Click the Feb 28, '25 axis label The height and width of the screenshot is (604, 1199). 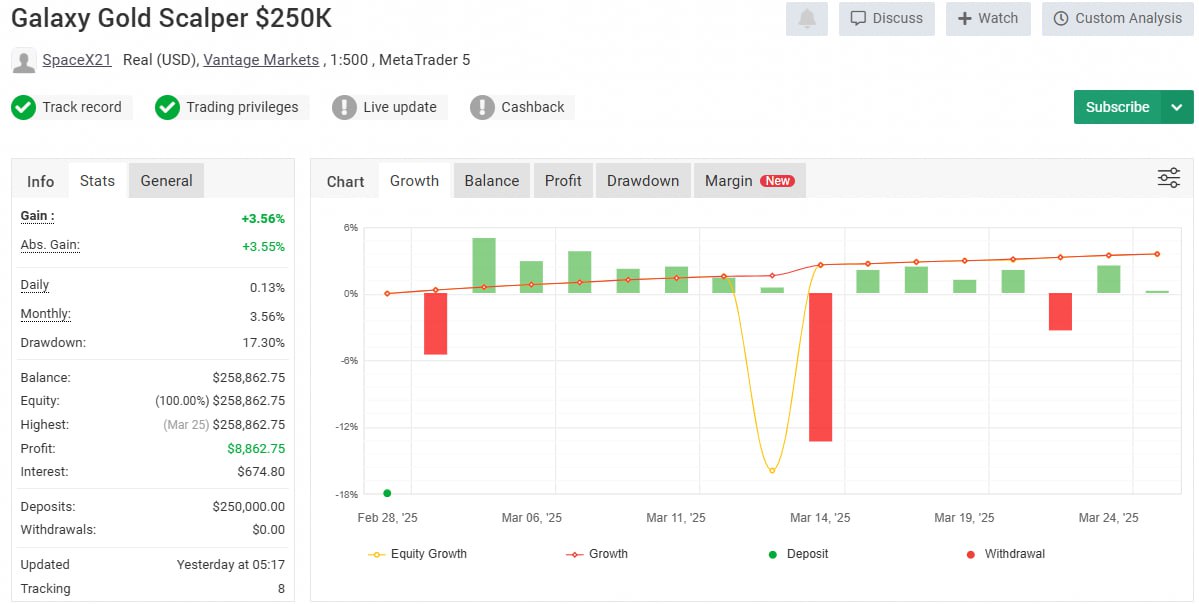pyautogui.click(x=388, y=518)
